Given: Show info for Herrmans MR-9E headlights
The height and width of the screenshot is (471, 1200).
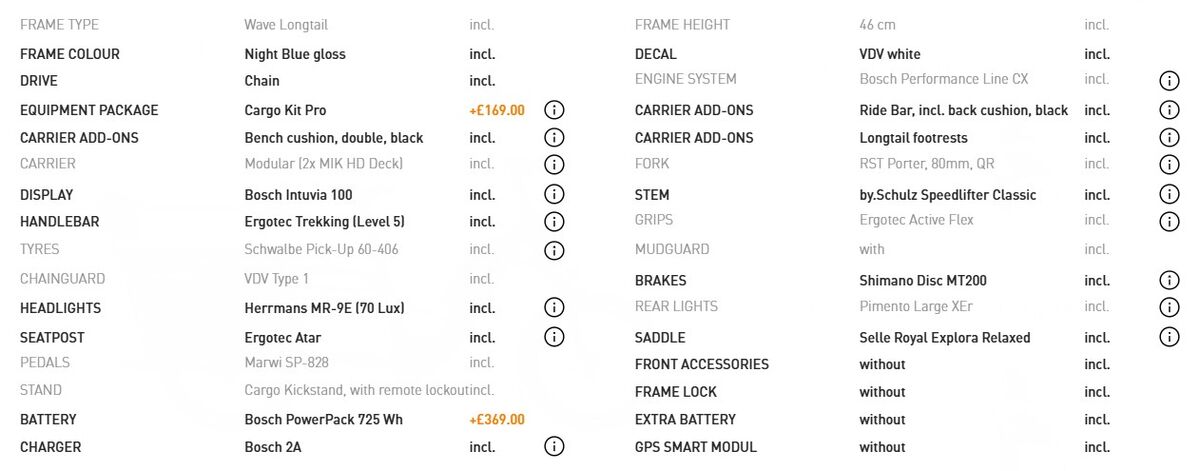Looking at the screenshot, I should (x=554, y=308).
